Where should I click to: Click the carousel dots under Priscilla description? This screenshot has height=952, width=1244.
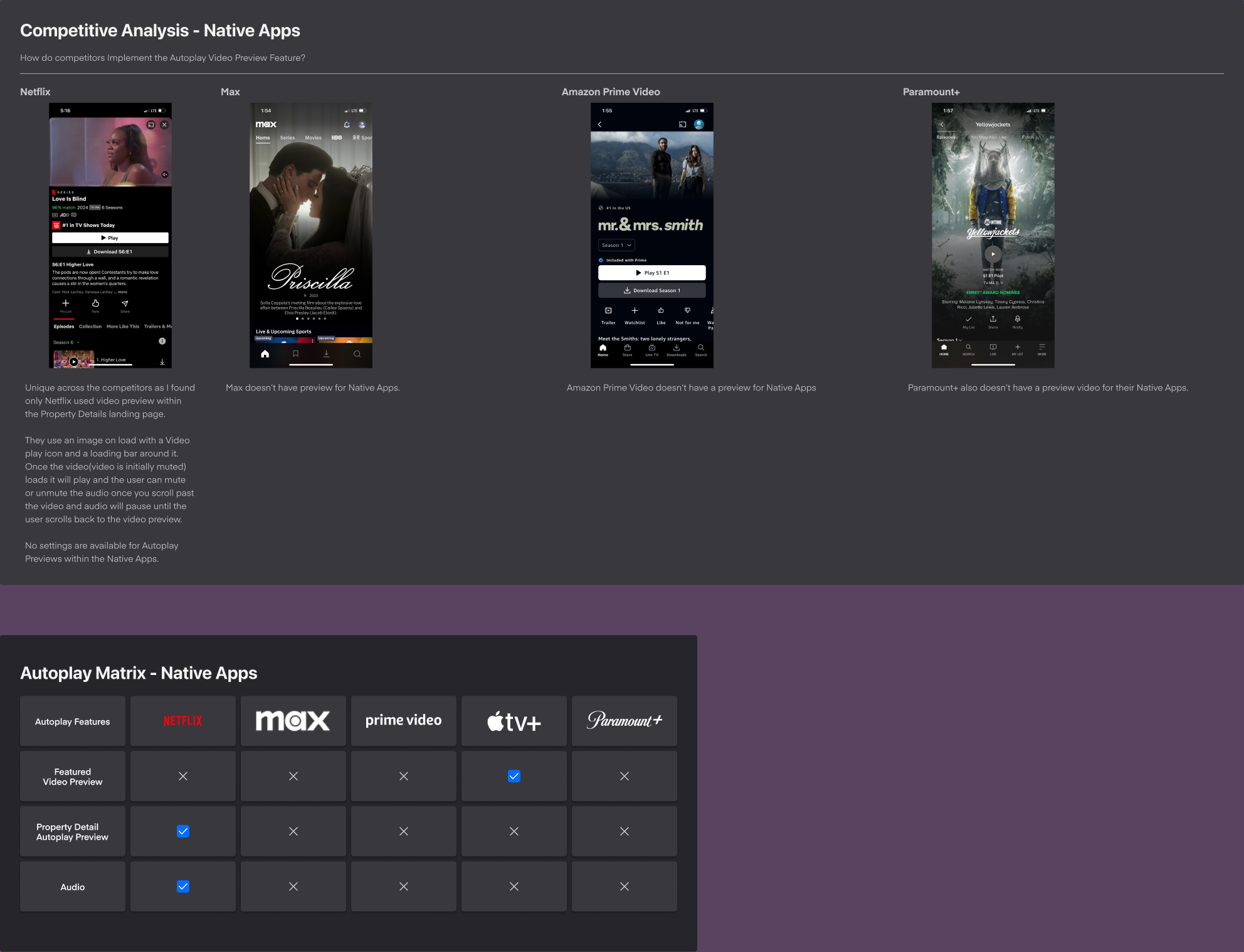point(311,318)
